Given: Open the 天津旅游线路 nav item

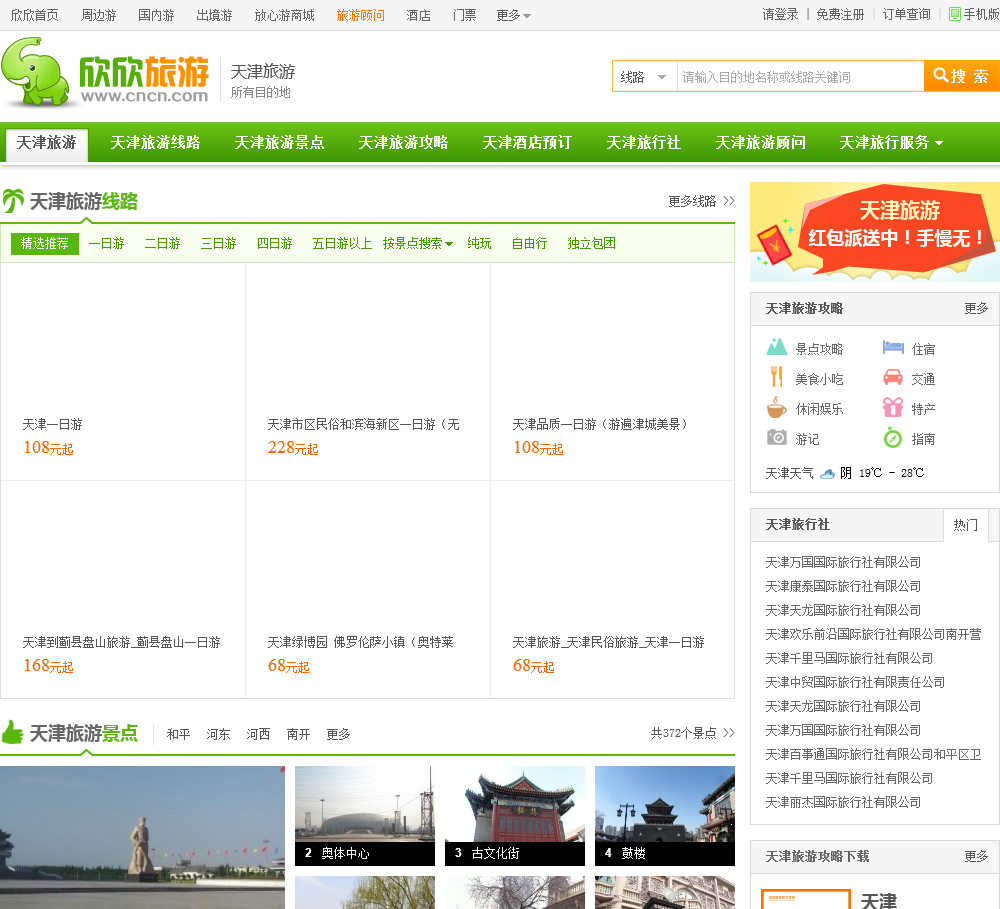Looking at the screenshot, I should pos(155,142).
